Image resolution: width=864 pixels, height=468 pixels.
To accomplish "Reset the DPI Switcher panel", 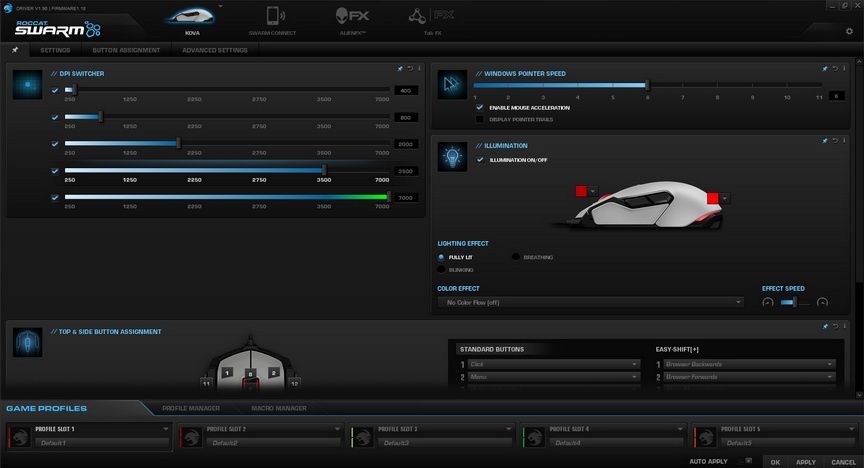I will point(410,68).
